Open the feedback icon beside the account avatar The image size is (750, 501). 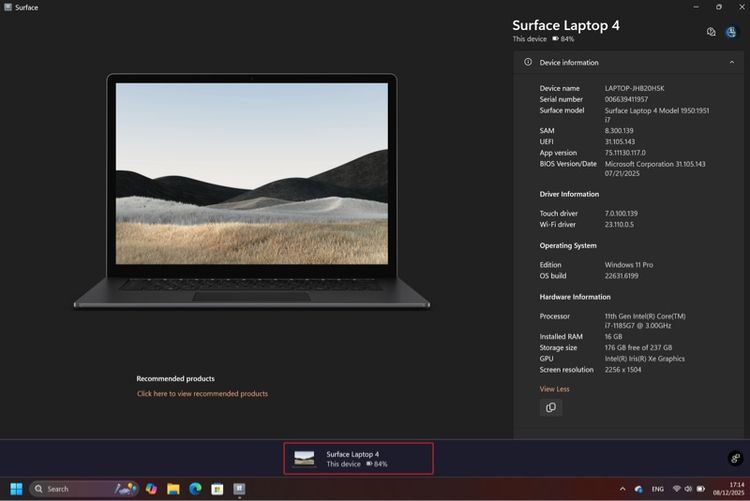point(711,32)
